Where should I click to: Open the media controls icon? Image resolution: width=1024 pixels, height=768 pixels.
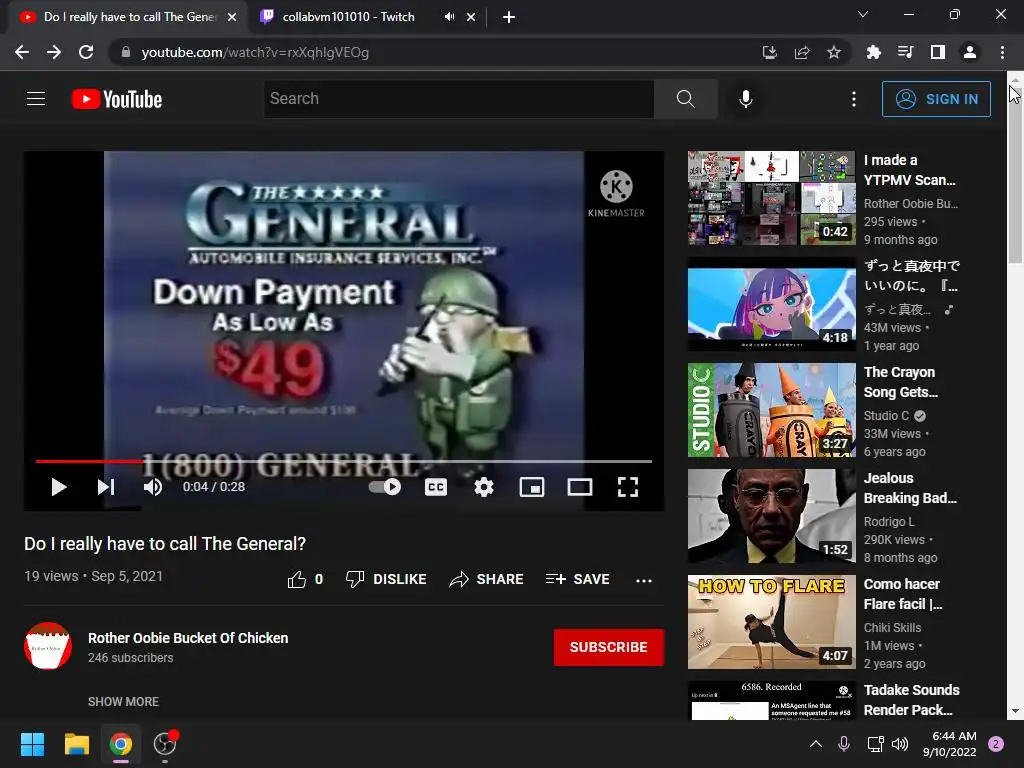905,52
